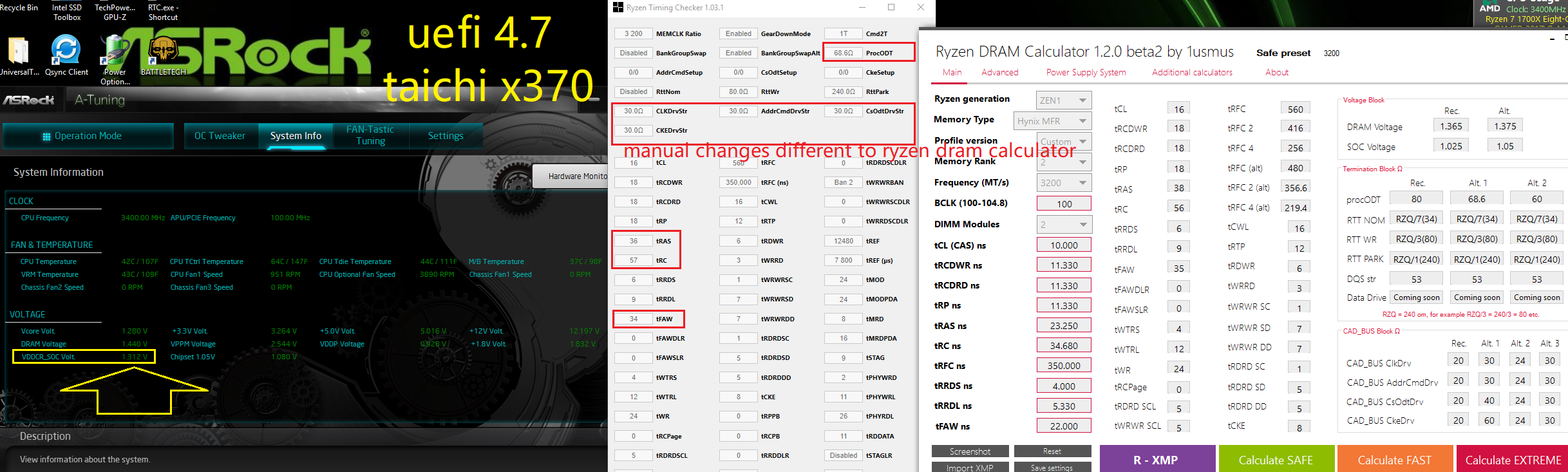Image resolution: width=1568 pixels, height=472 pixels.
Task: Close the Ryzen Timing Checker window
Action: [921, 7]
